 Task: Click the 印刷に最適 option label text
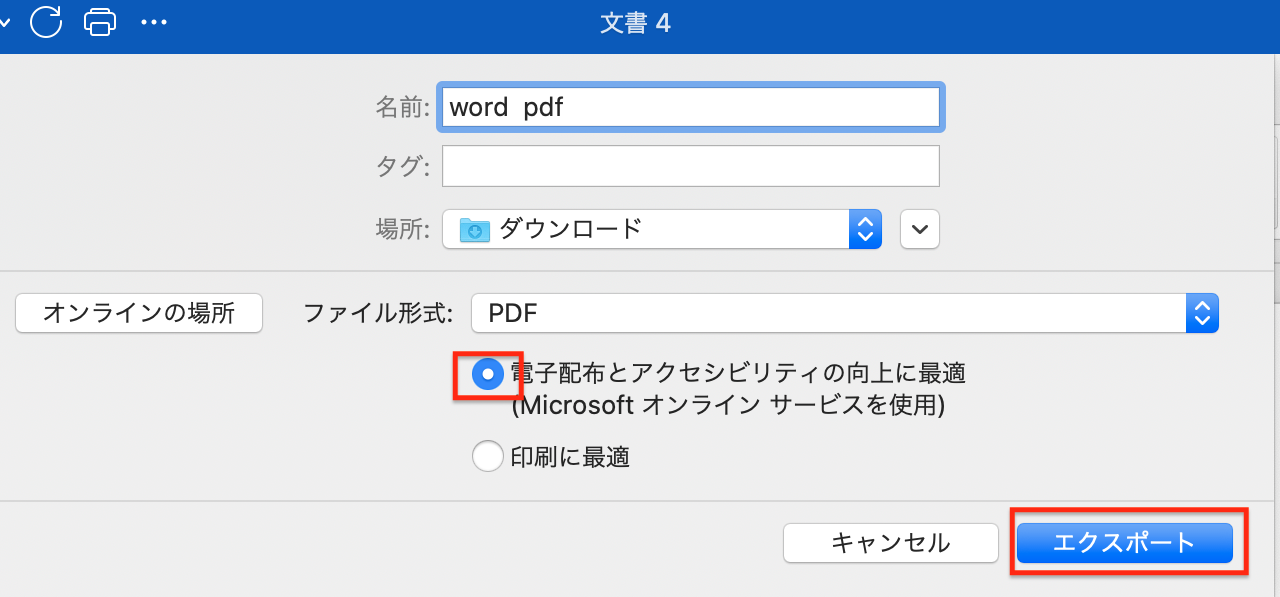pos(570,458)
